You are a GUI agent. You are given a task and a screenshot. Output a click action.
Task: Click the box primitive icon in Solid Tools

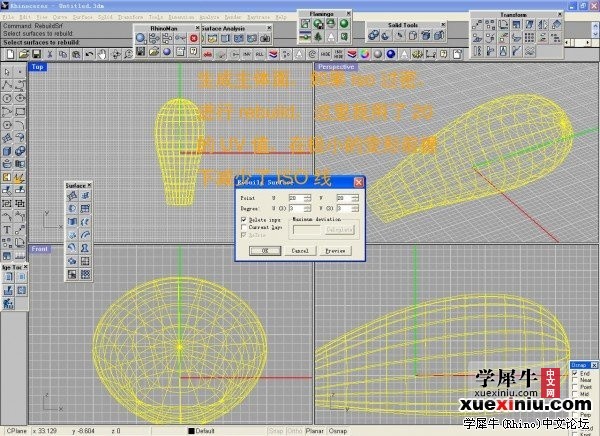(x=413, y=35)
